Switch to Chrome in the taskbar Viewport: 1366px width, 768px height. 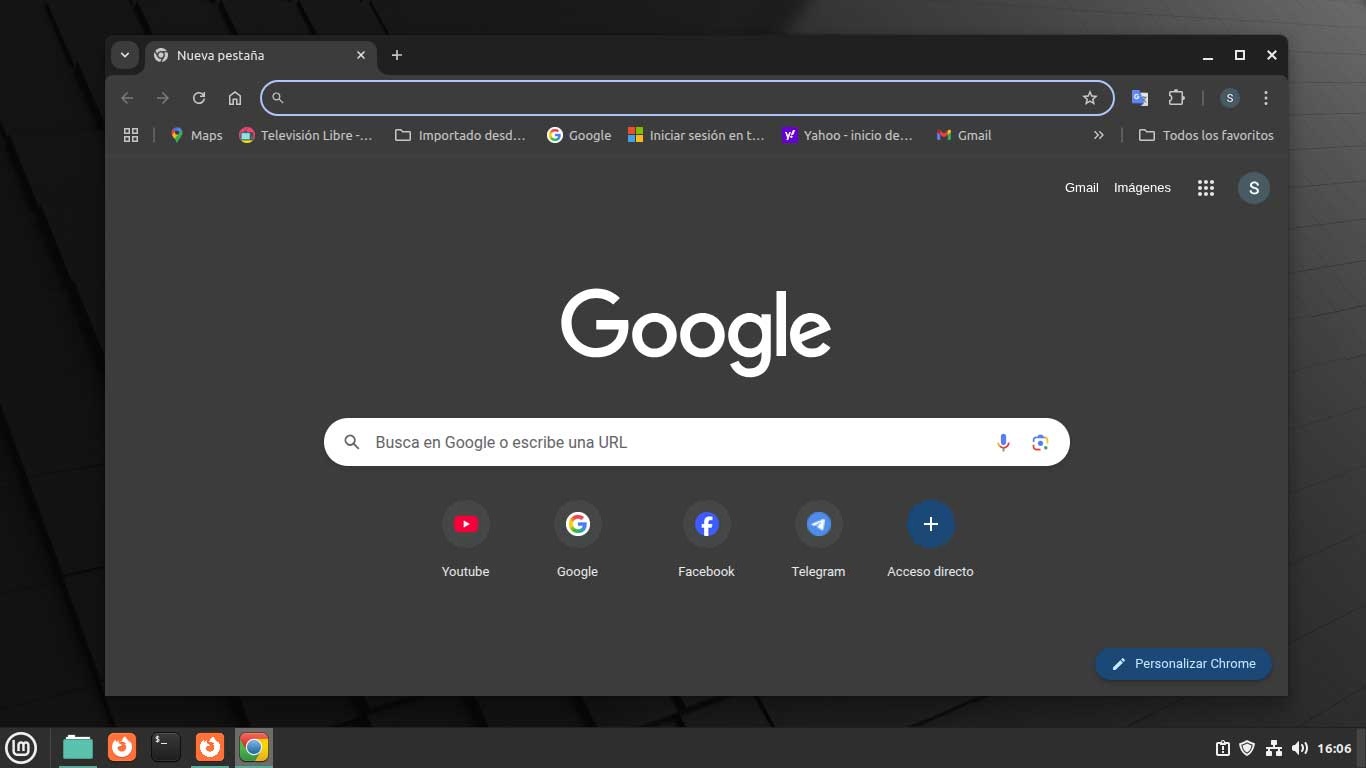pos(254,747)
